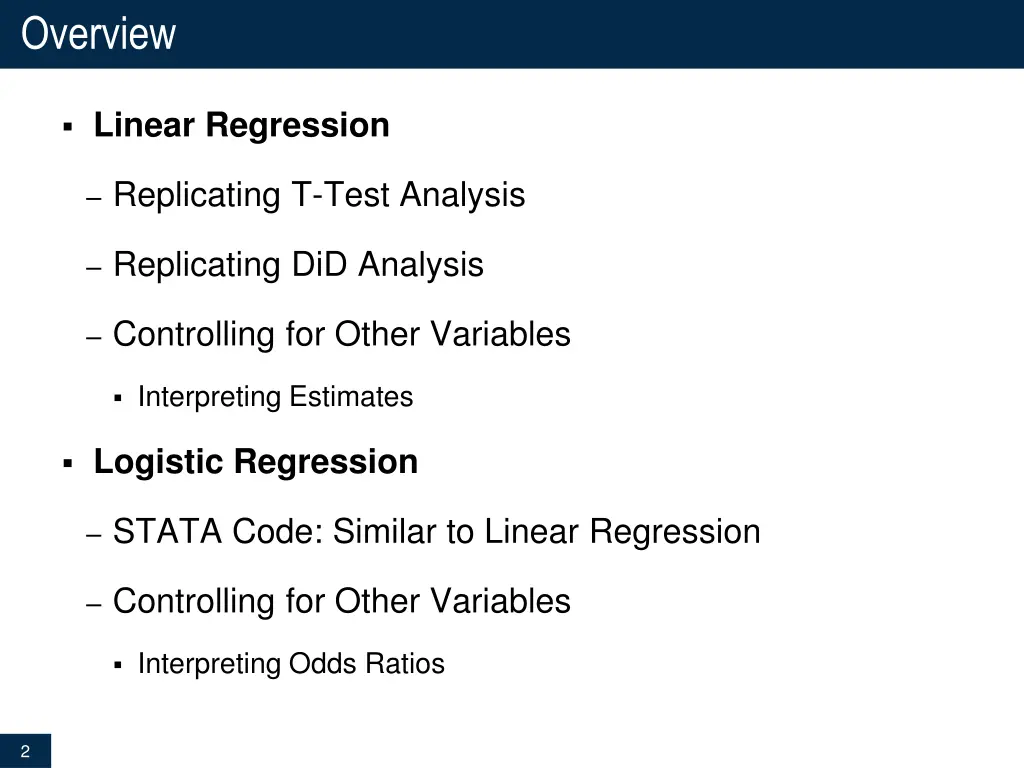Click the dash before STATA Code line
Screen dimensions: 1024x768
coord(93,535)
